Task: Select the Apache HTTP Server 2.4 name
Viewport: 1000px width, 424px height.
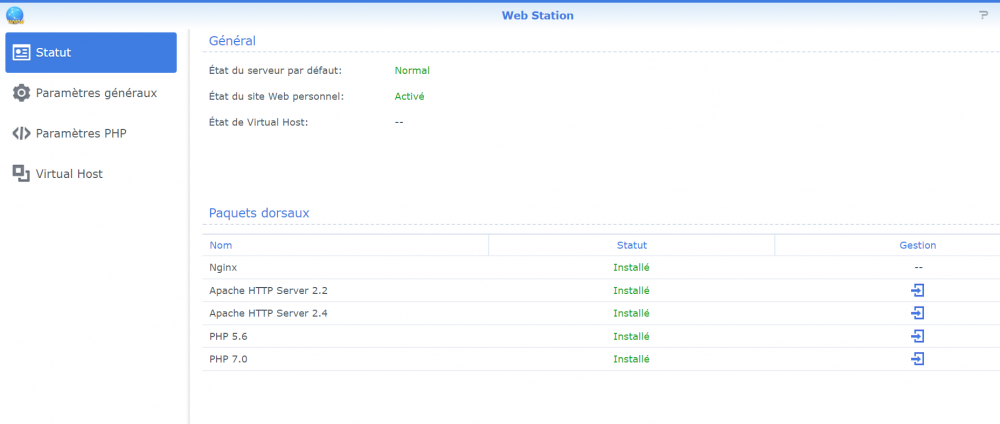Action: 268,313
